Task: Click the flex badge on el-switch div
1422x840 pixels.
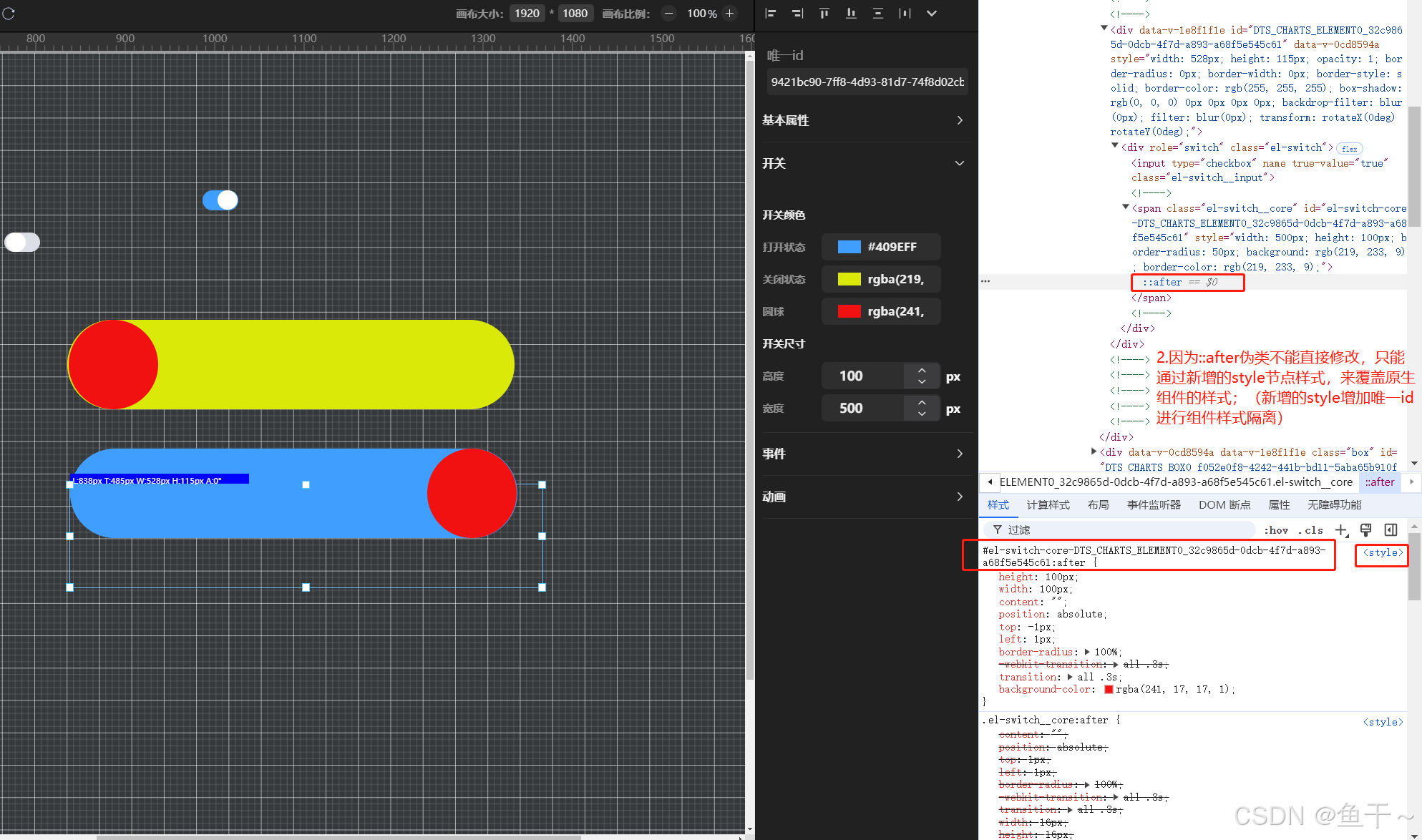Action: pos(1350,149)
